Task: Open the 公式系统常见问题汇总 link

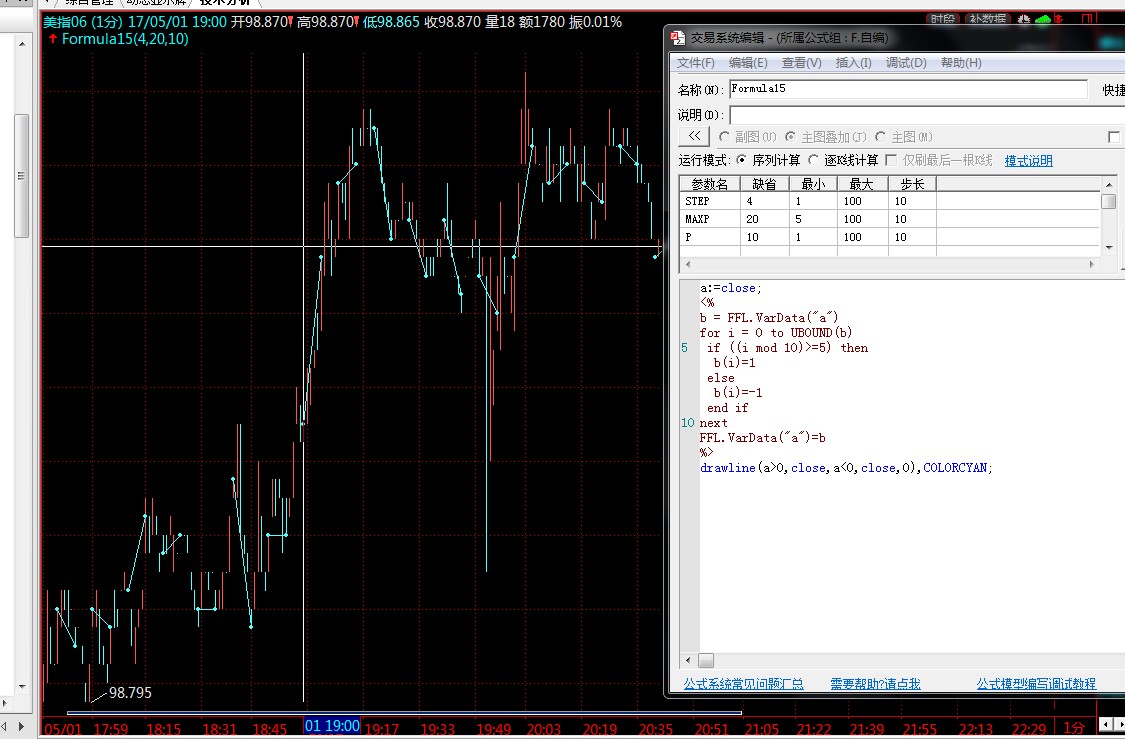Action: point(743,684)
